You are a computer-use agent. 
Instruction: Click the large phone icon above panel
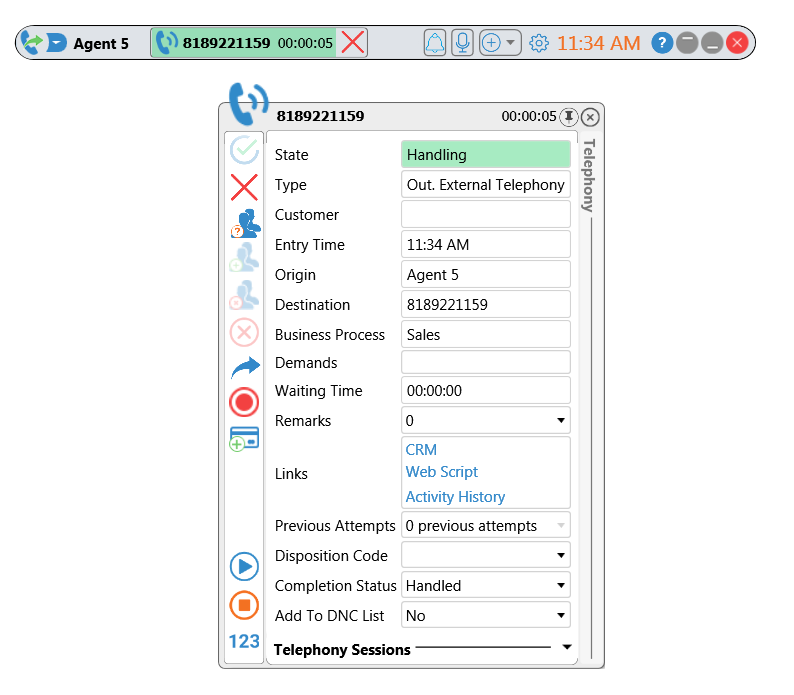coord(248,104)
